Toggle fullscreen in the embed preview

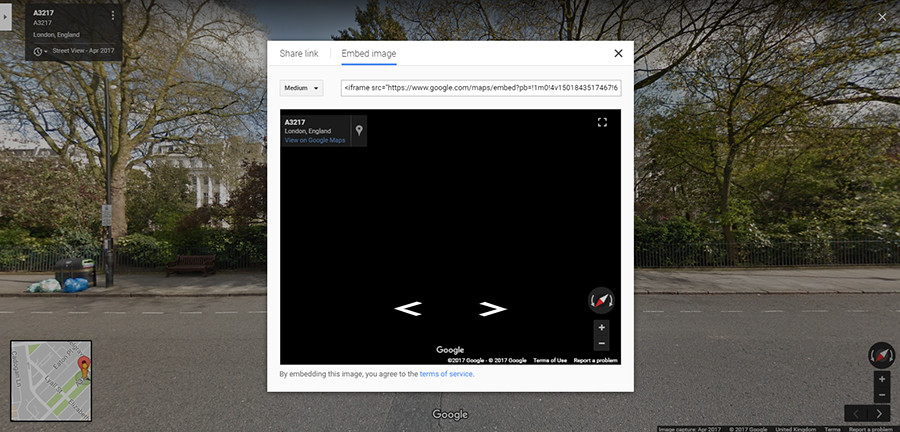tap(602, 122)
